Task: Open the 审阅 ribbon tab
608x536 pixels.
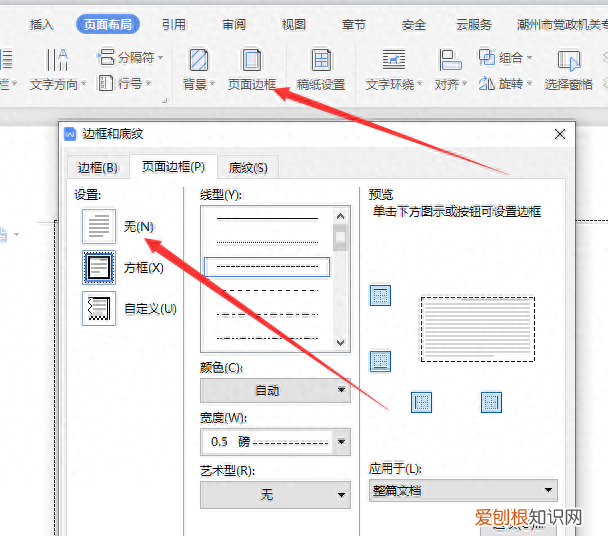Action: [234, 25]
